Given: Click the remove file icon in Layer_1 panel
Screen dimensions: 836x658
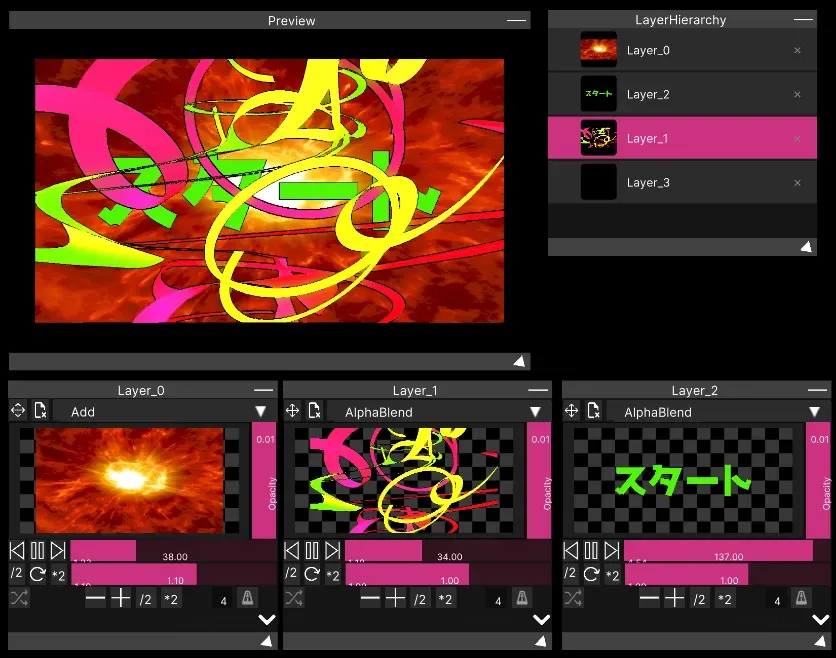Looking at the screenshot, I should 315,411.
